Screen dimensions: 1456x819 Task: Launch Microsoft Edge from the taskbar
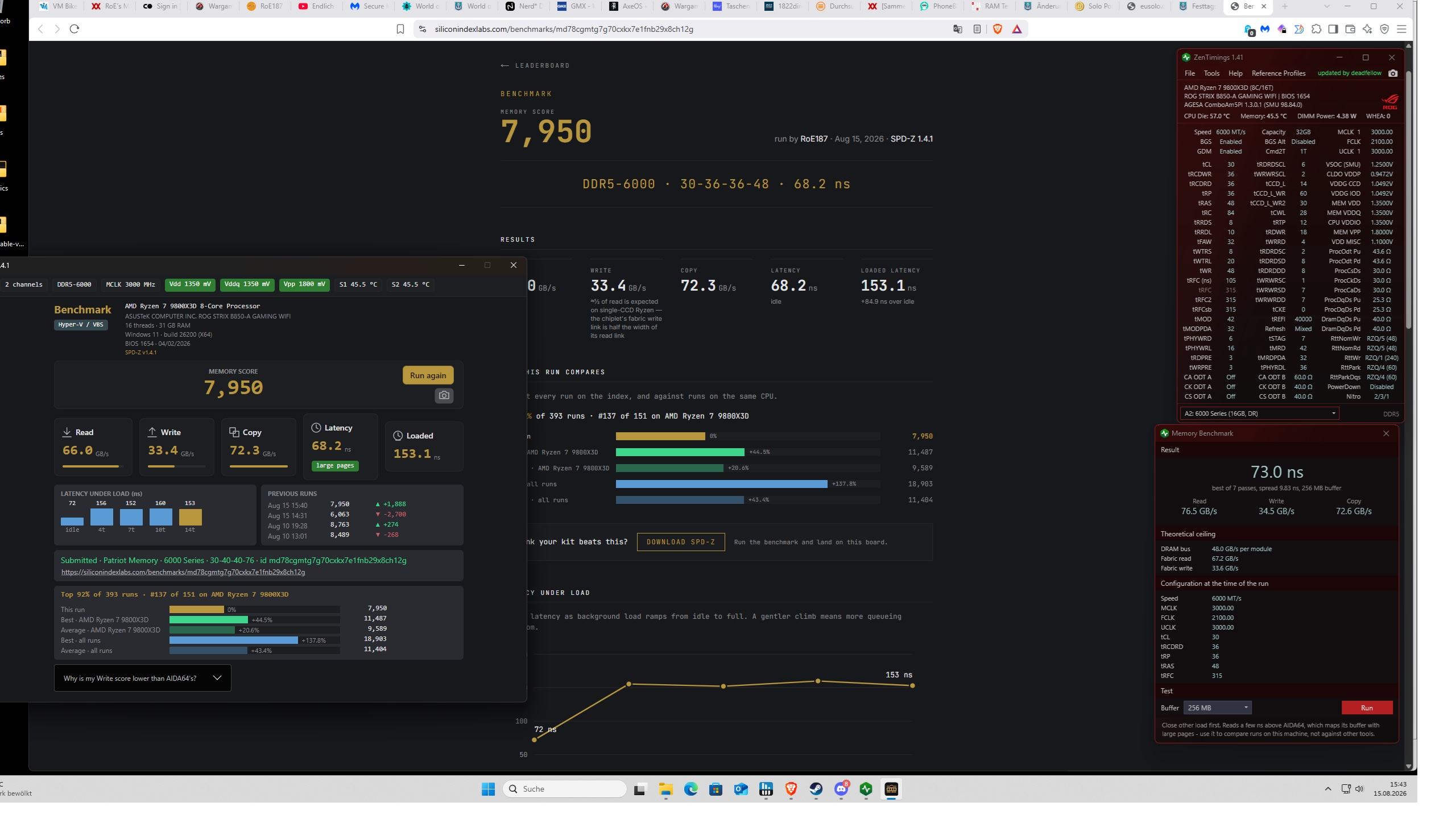pos(690,789)
